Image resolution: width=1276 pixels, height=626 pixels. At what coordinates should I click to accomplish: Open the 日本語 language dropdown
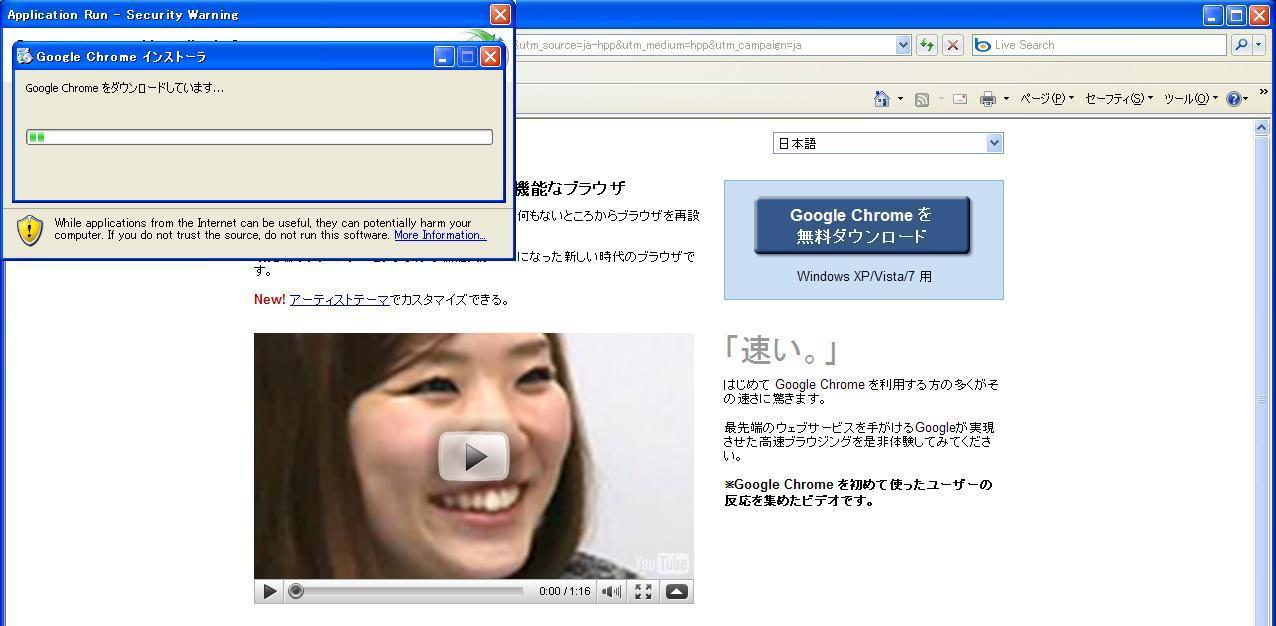[x=888, y=143]
